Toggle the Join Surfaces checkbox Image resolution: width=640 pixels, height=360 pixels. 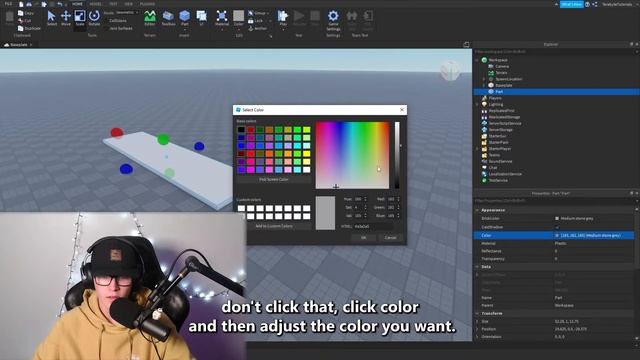(106, 29)
